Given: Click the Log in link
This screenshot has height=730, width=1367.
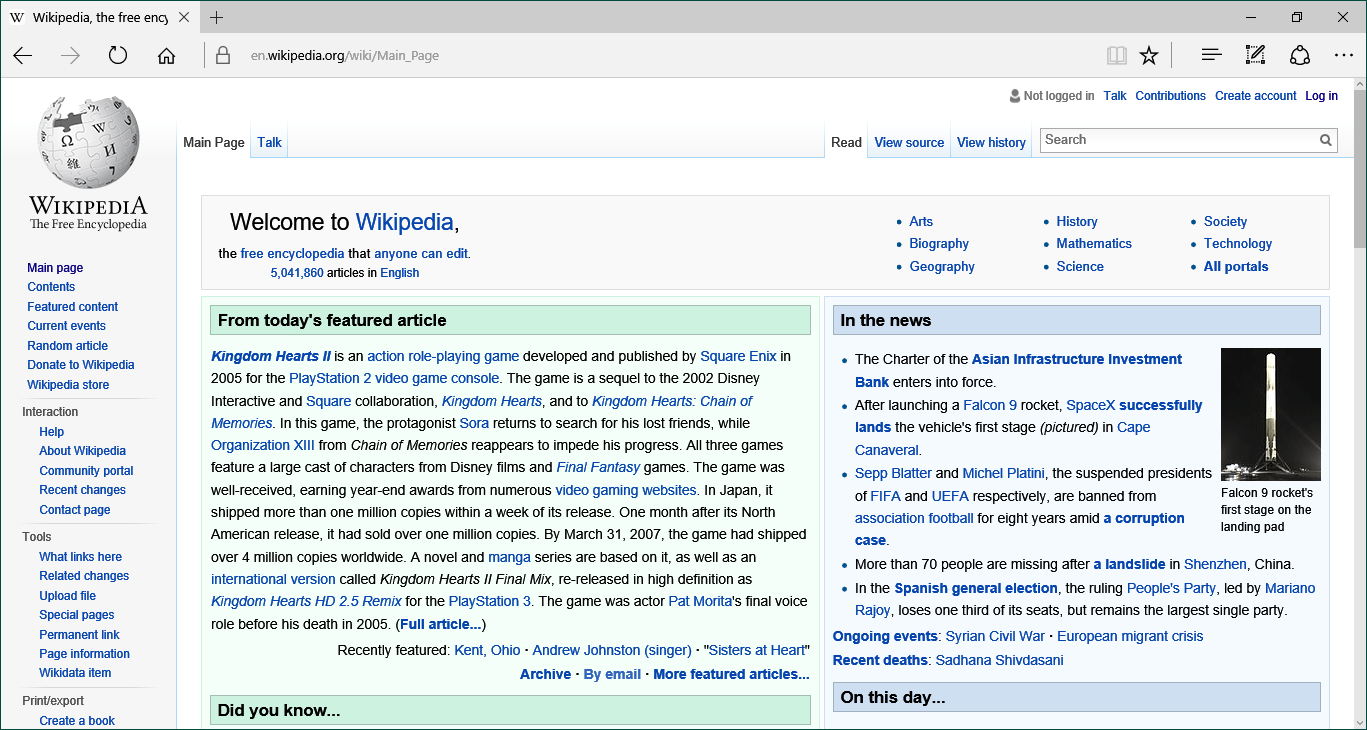Looking at the screenshot, I should coord(1321,96).
